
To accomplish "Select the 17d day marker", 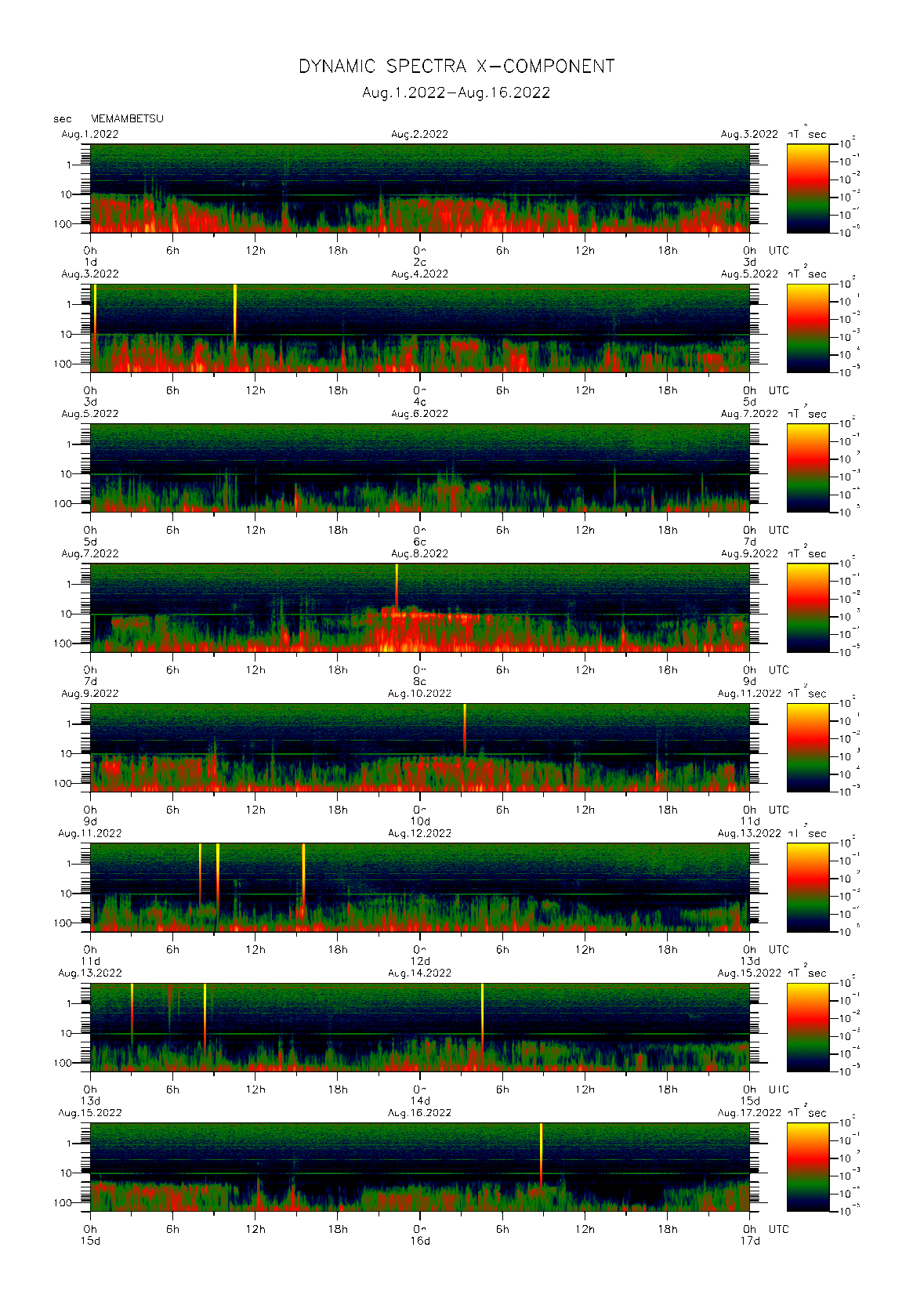I will tap(750, 1241).
